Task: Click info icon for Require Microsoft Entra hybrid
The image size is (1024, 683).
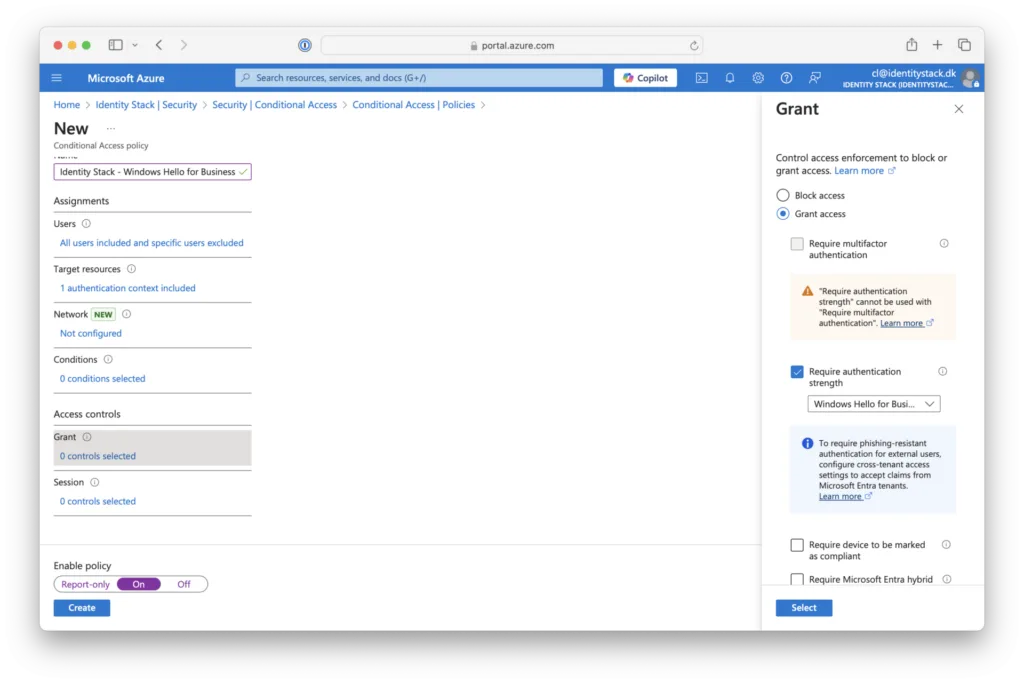Action: pos(947,579)
